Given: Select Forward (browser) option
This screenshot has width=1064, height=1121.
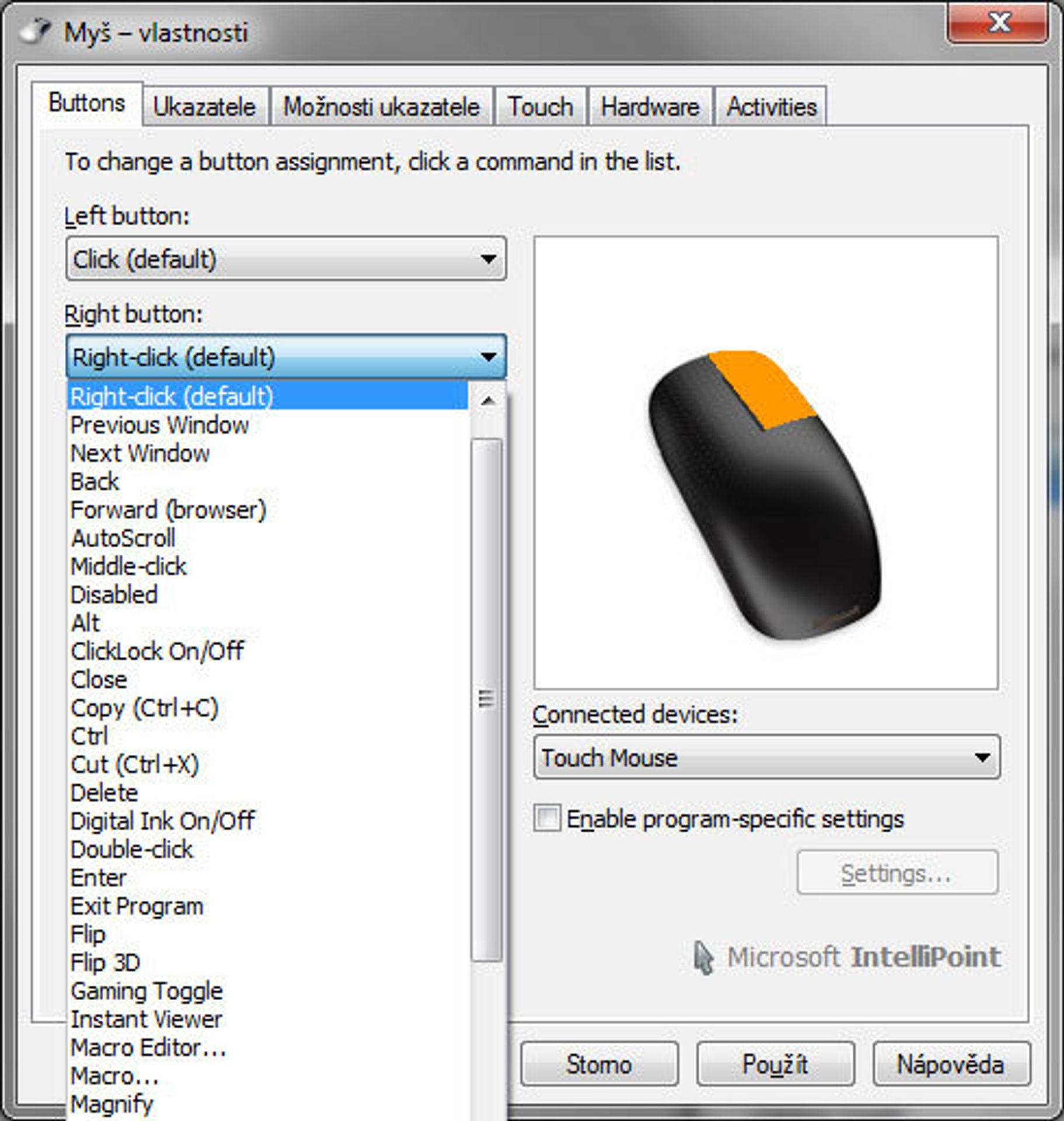Looking at the screenshot, I should click(x=268, y=510).
